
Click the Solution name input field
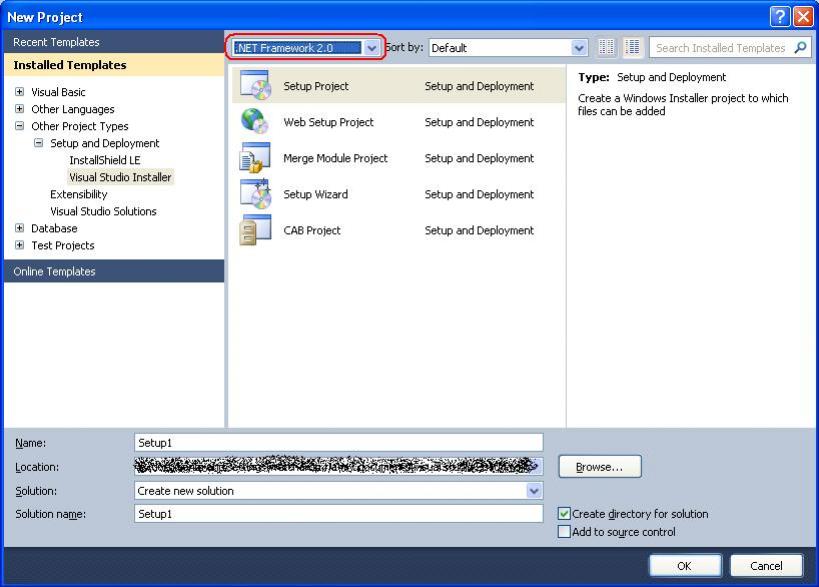coord(338,513)
